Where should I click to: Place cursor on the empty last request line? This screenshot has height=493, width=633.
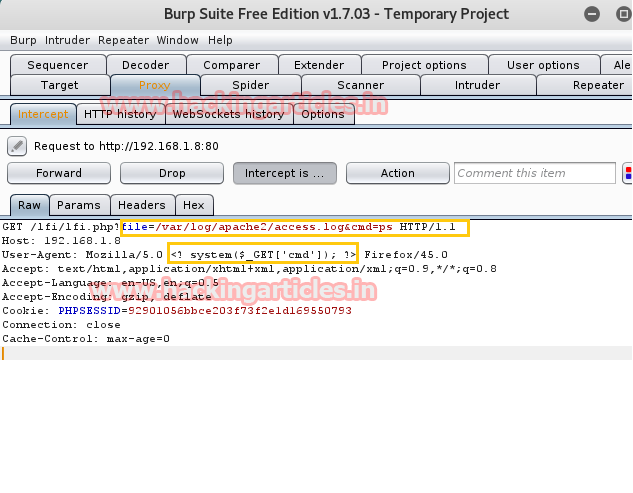316,353
